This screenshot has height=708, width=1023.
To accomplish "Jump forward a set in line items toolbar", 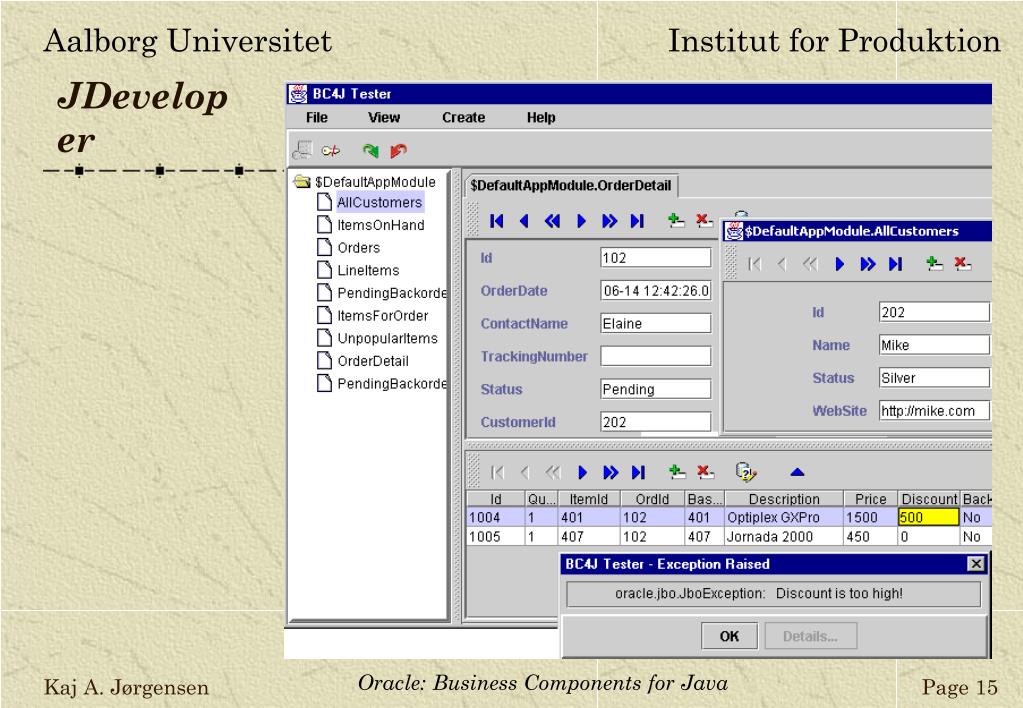I will [611, 472].
